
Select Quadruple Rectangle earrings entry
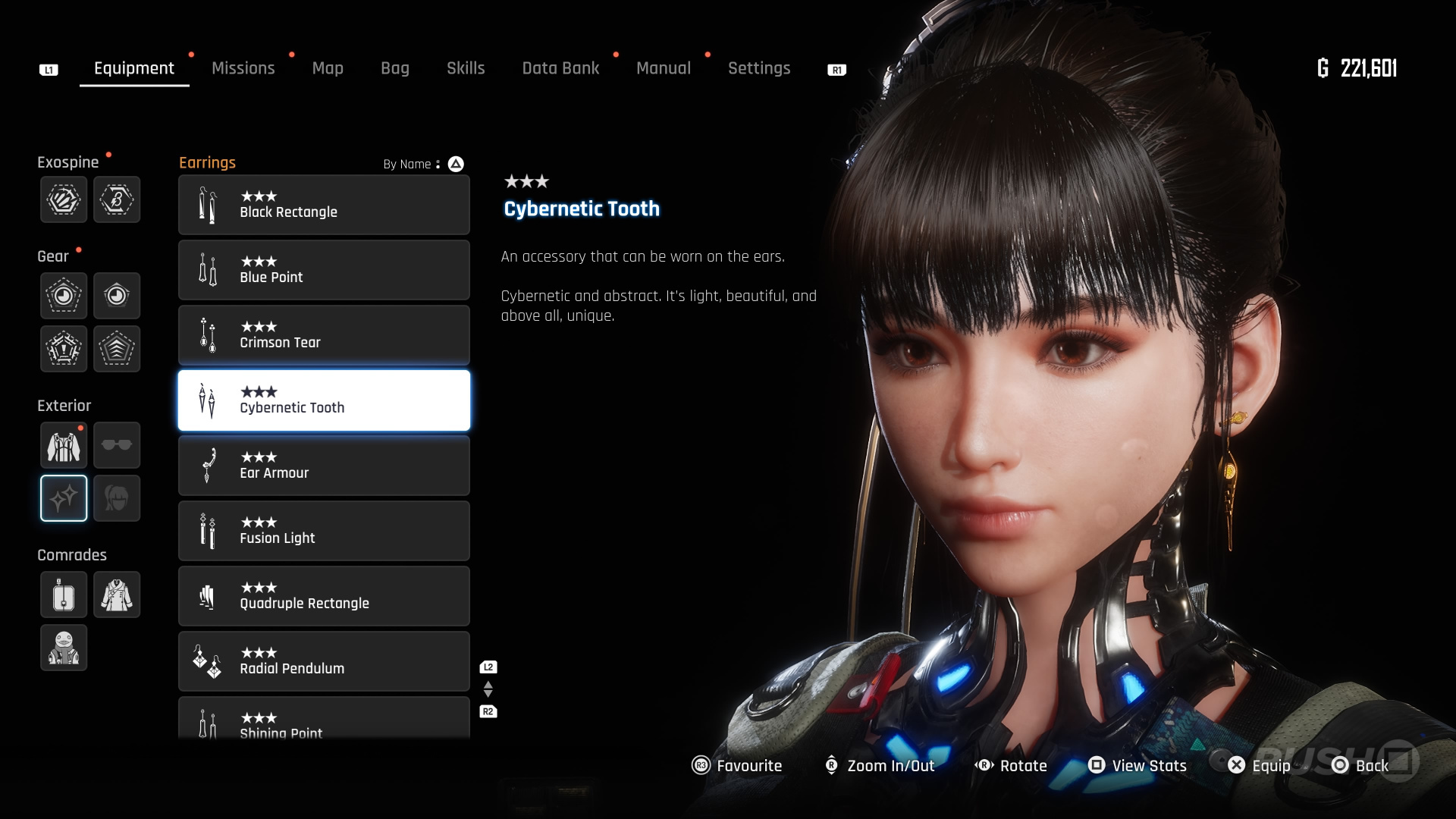(x=324, y=596)
